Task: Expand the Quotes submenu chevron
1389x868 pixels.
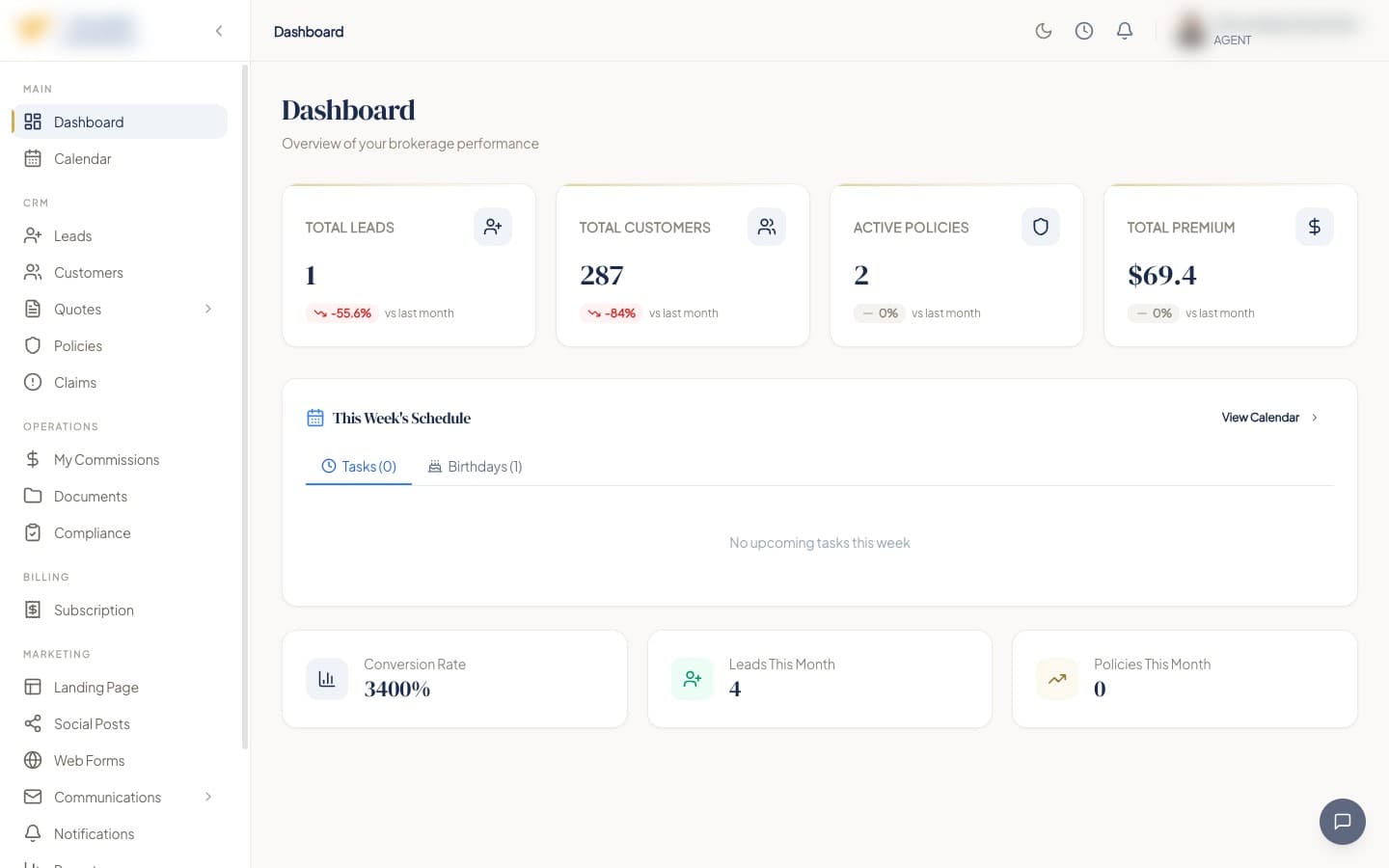Action: point(208,309)
